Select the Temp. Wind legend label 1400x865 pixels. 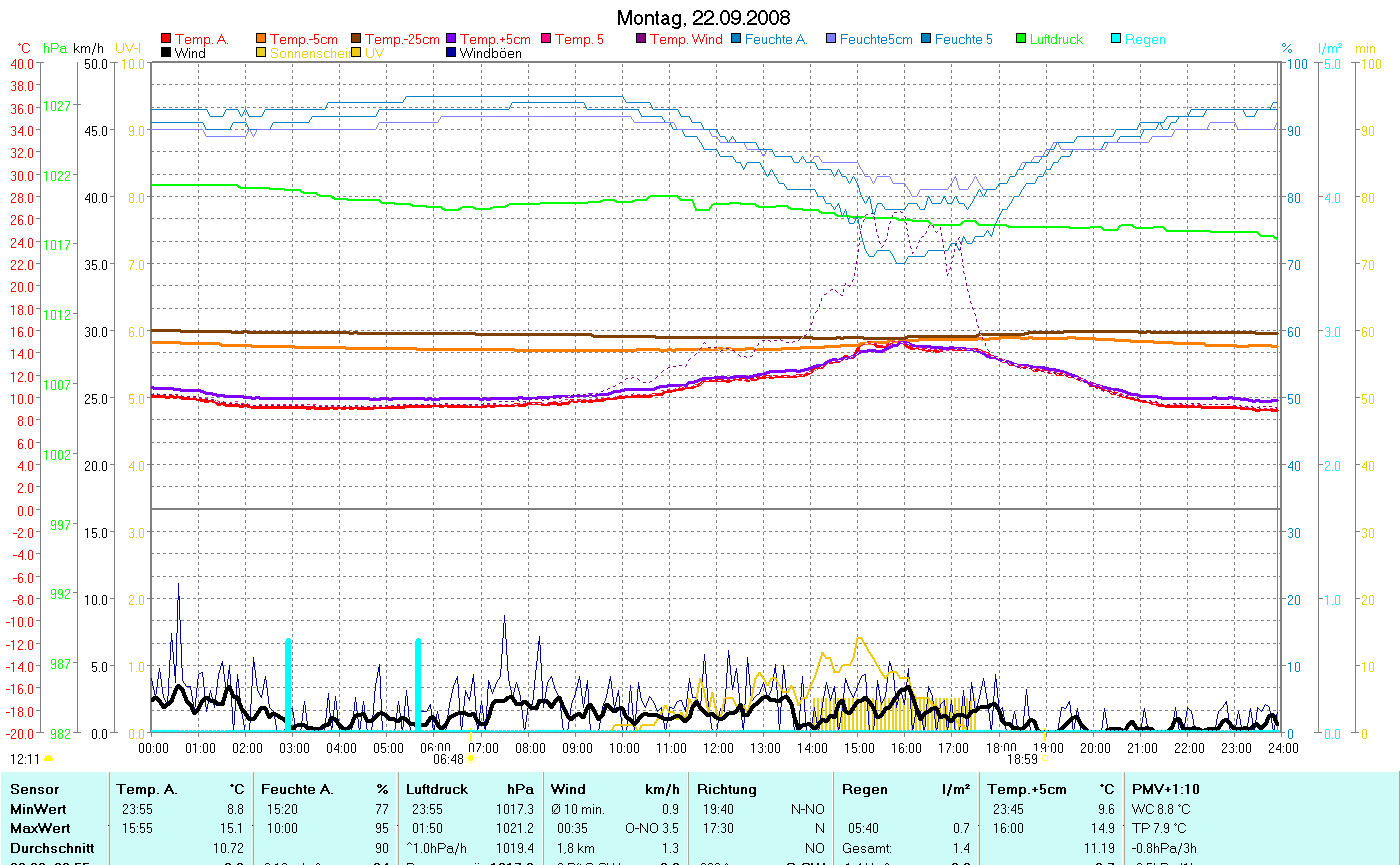tap(685, 39)
